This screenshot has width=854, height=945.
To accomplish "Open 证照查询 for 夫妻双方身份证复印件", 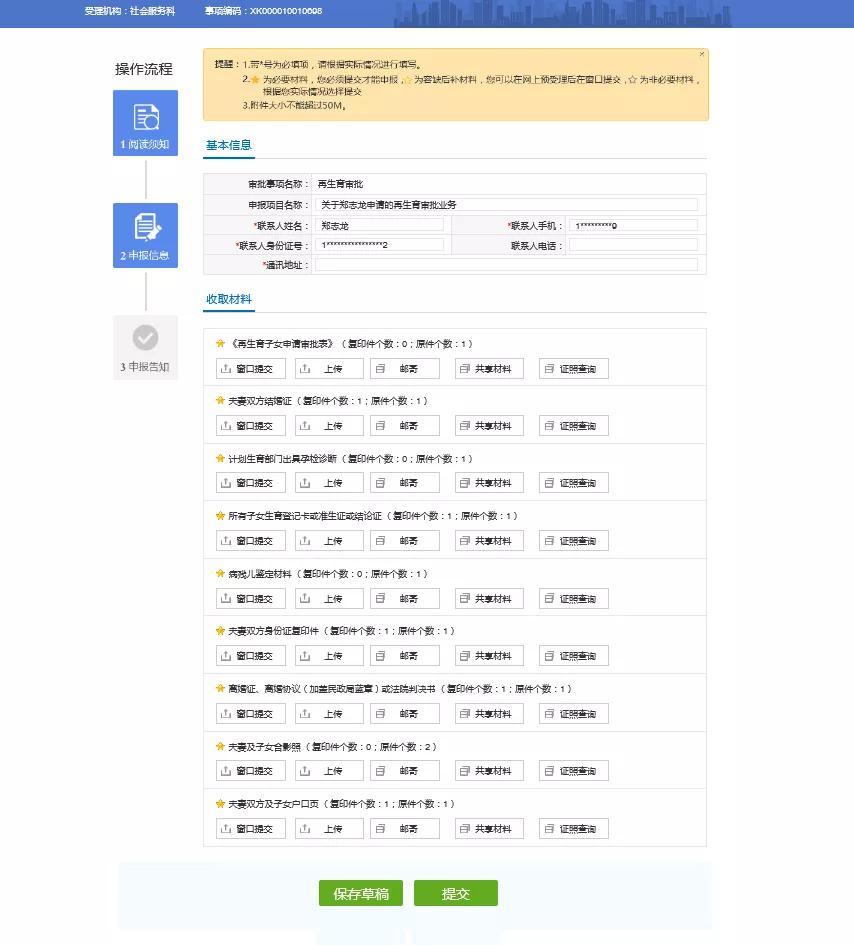I will point(574,656).
